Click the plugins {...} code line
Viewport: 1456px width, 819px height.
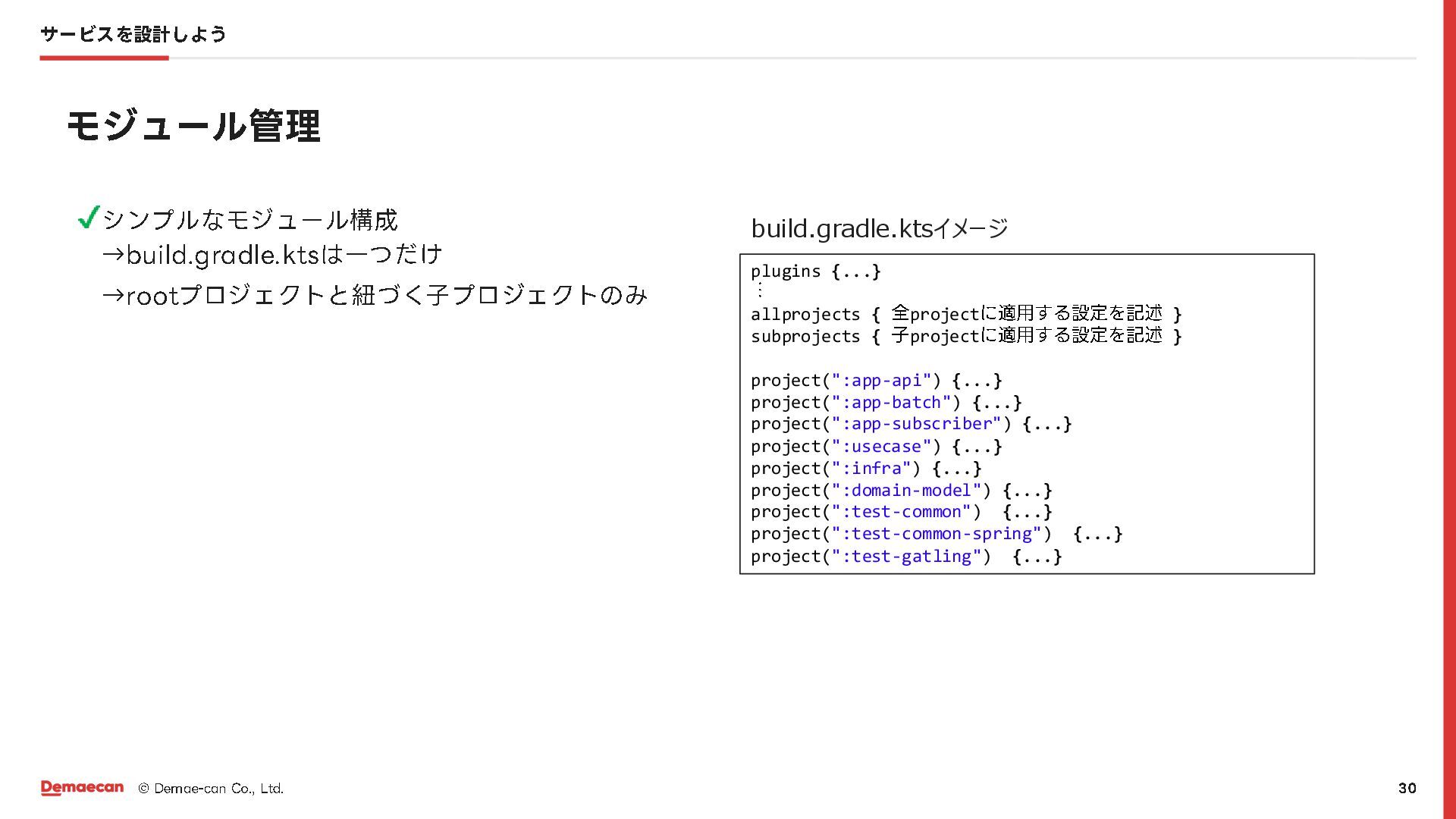[x=815, y=271]
